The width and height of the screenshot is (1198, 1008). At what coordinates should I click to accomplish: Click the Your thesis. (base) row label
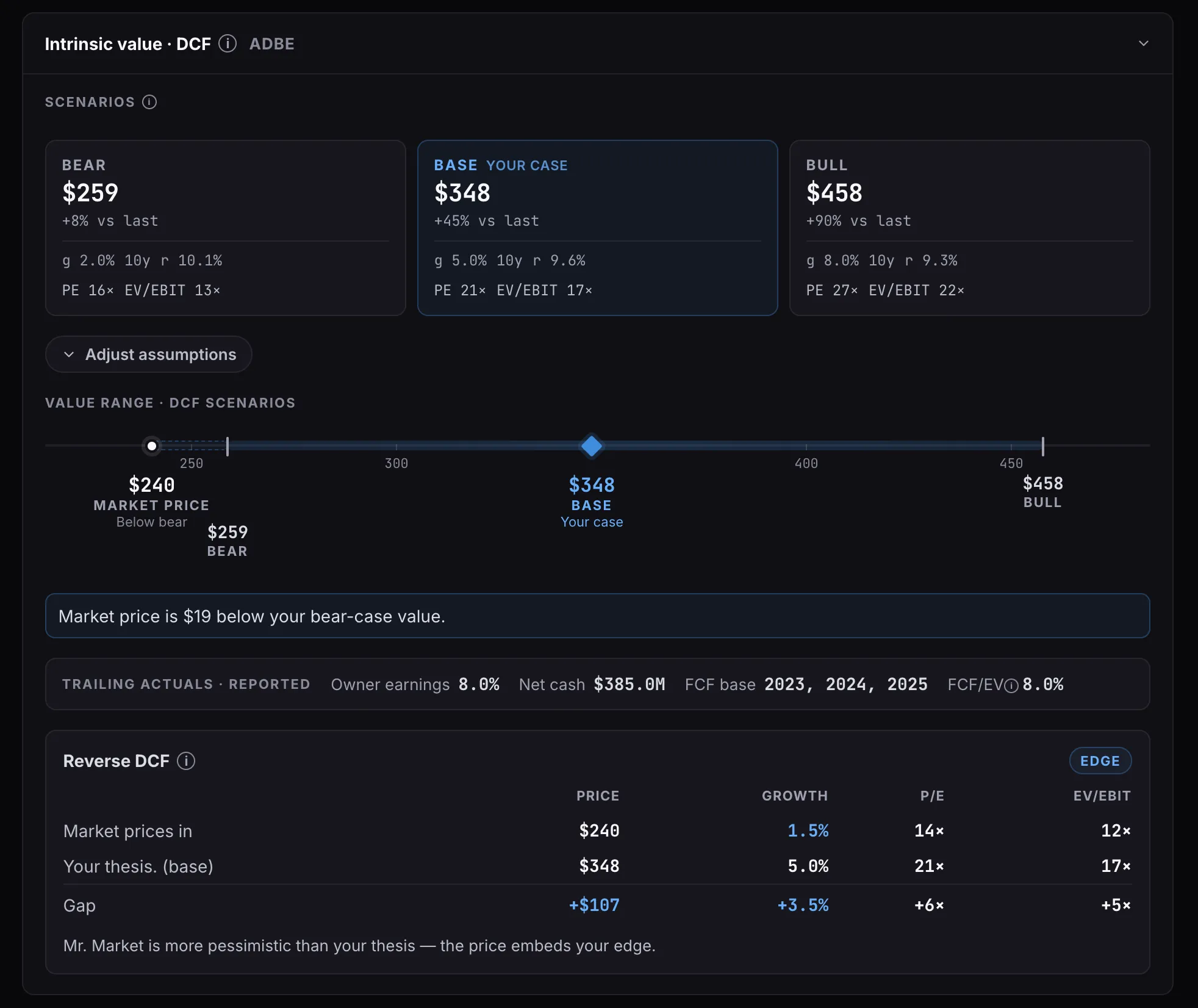click(x=138, y=866)
